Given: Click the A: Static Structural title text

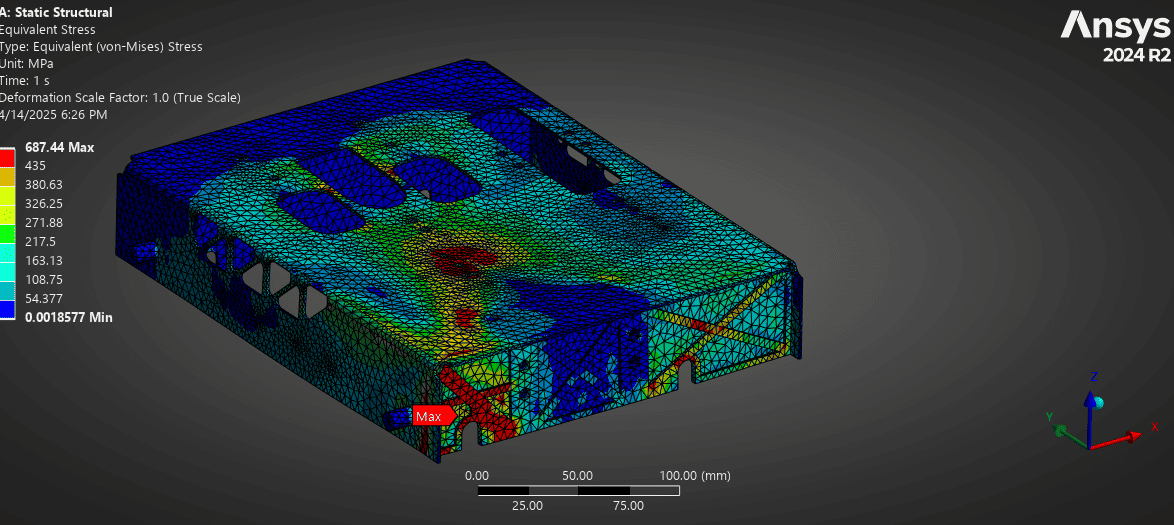Looking at the screenshot, I should coord(56,12).
